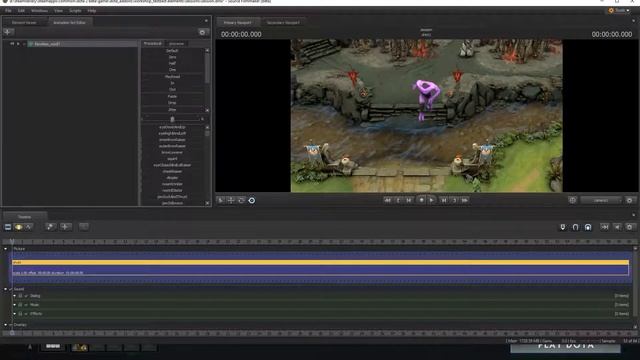Open the Edit menu
This screenshot has height=360, width=640.
[x=21, y=10]
